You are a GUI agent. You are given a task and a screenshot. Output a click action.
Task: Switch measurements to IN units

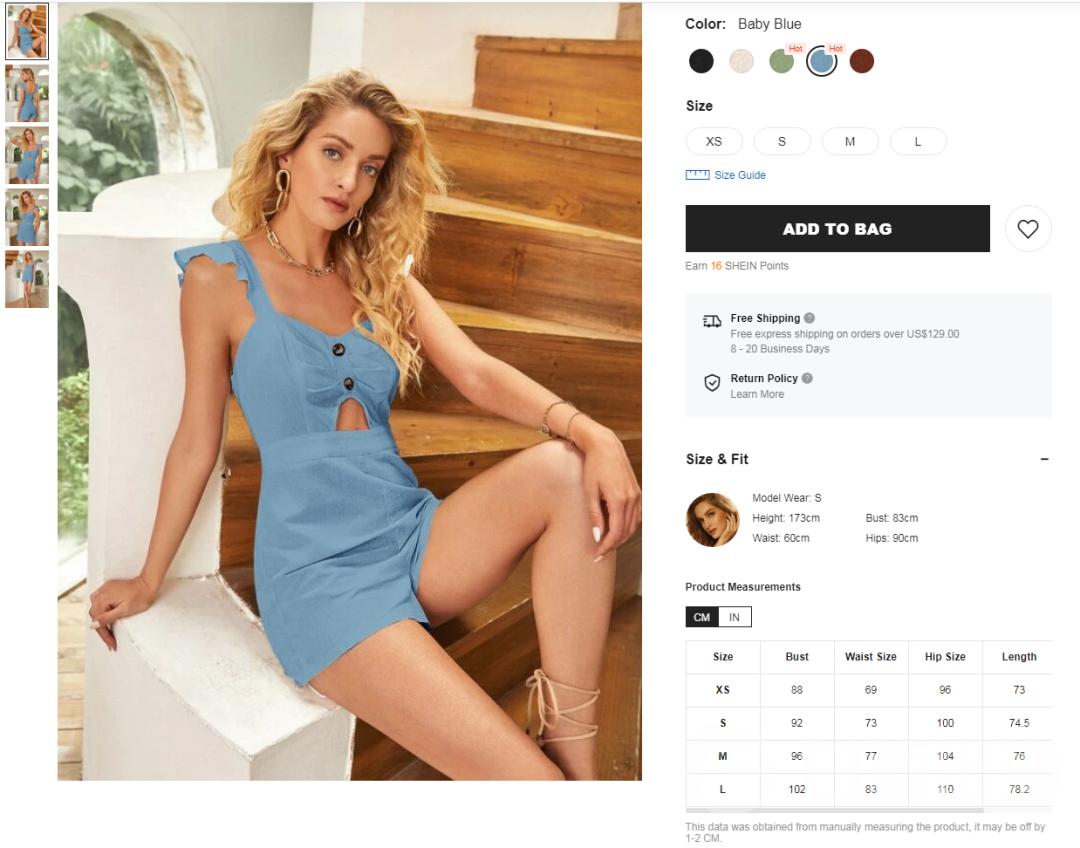734,617
